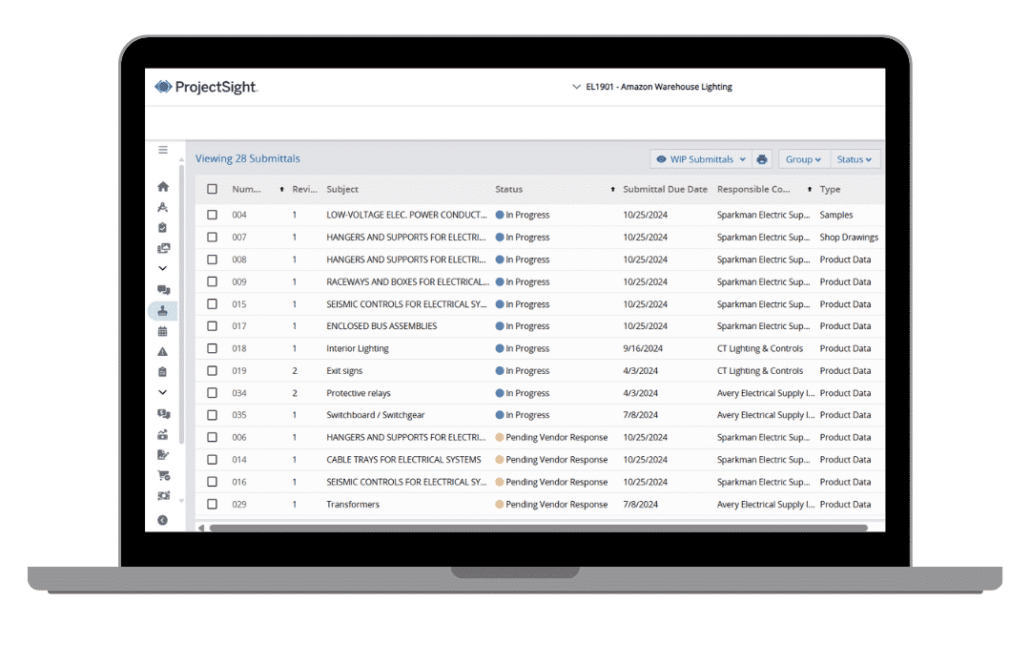Open the photos gallery icon in sidebar
The height and width of the screenshot is (665, 1030).
(x=164, y=248)
